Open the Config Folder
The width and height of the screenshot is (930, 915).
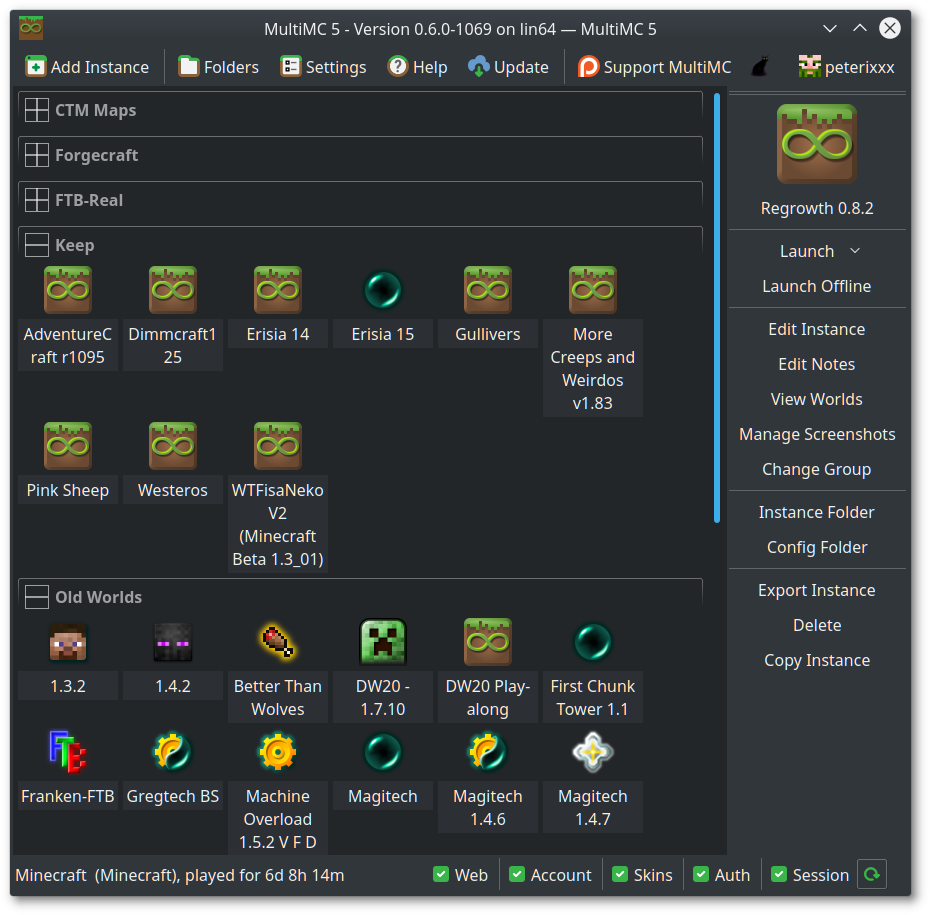pyautogui.click(x=817, y=547)
